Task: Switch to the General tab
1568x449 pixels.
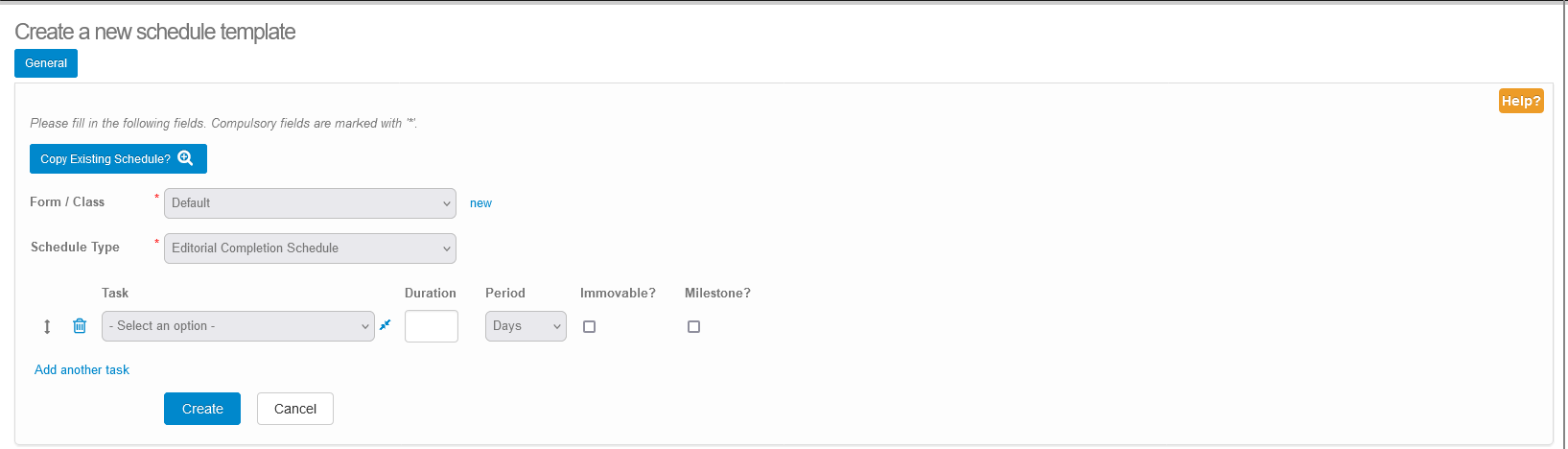Action: (46, 63)
